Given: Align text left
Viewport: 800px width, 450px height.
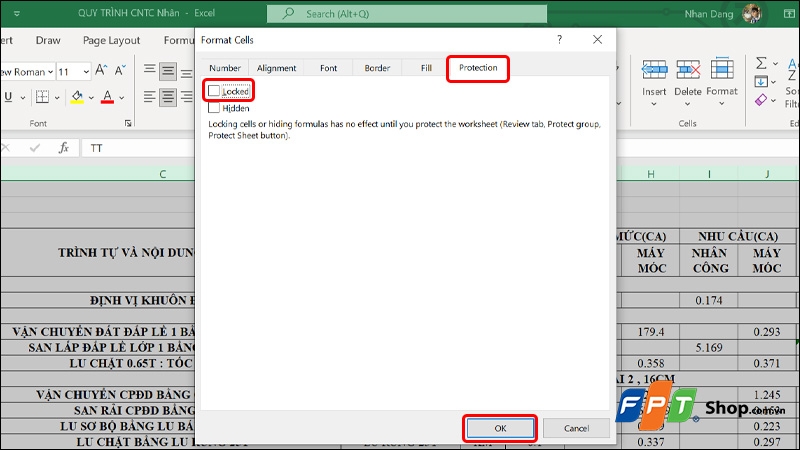Looking at the screenshot, I should coord(149,96).
